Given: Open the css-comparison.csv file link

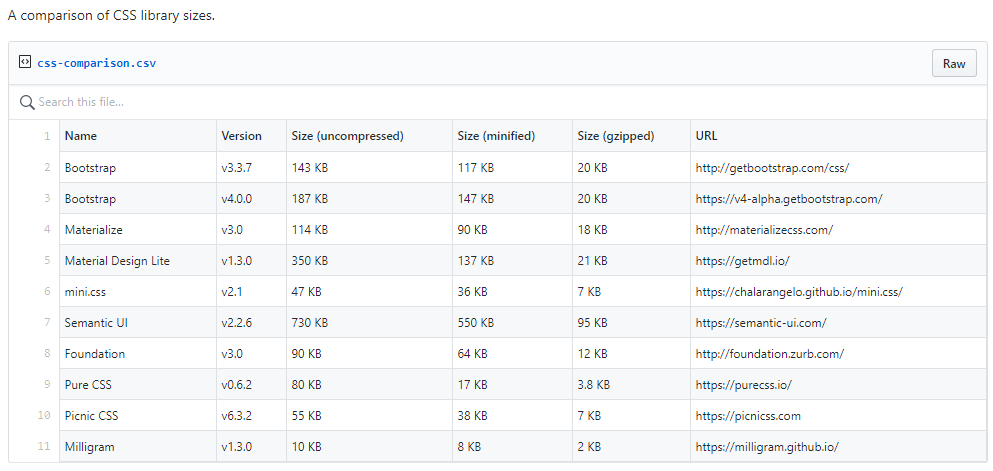Looking at the screenshot, I should point(96,63).
